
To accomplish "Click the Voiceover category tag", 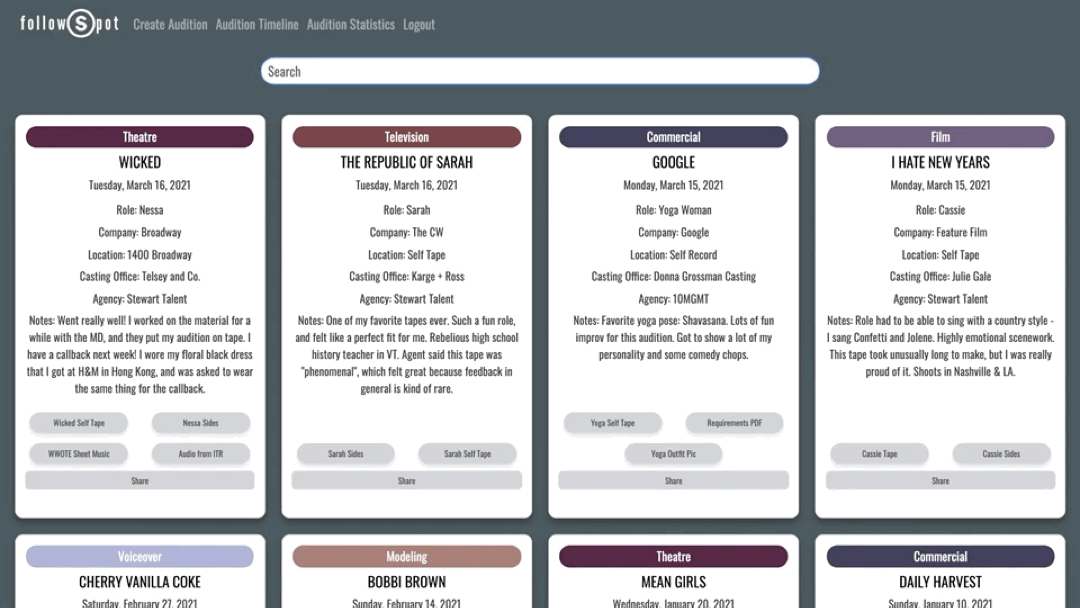I will 140,556.
